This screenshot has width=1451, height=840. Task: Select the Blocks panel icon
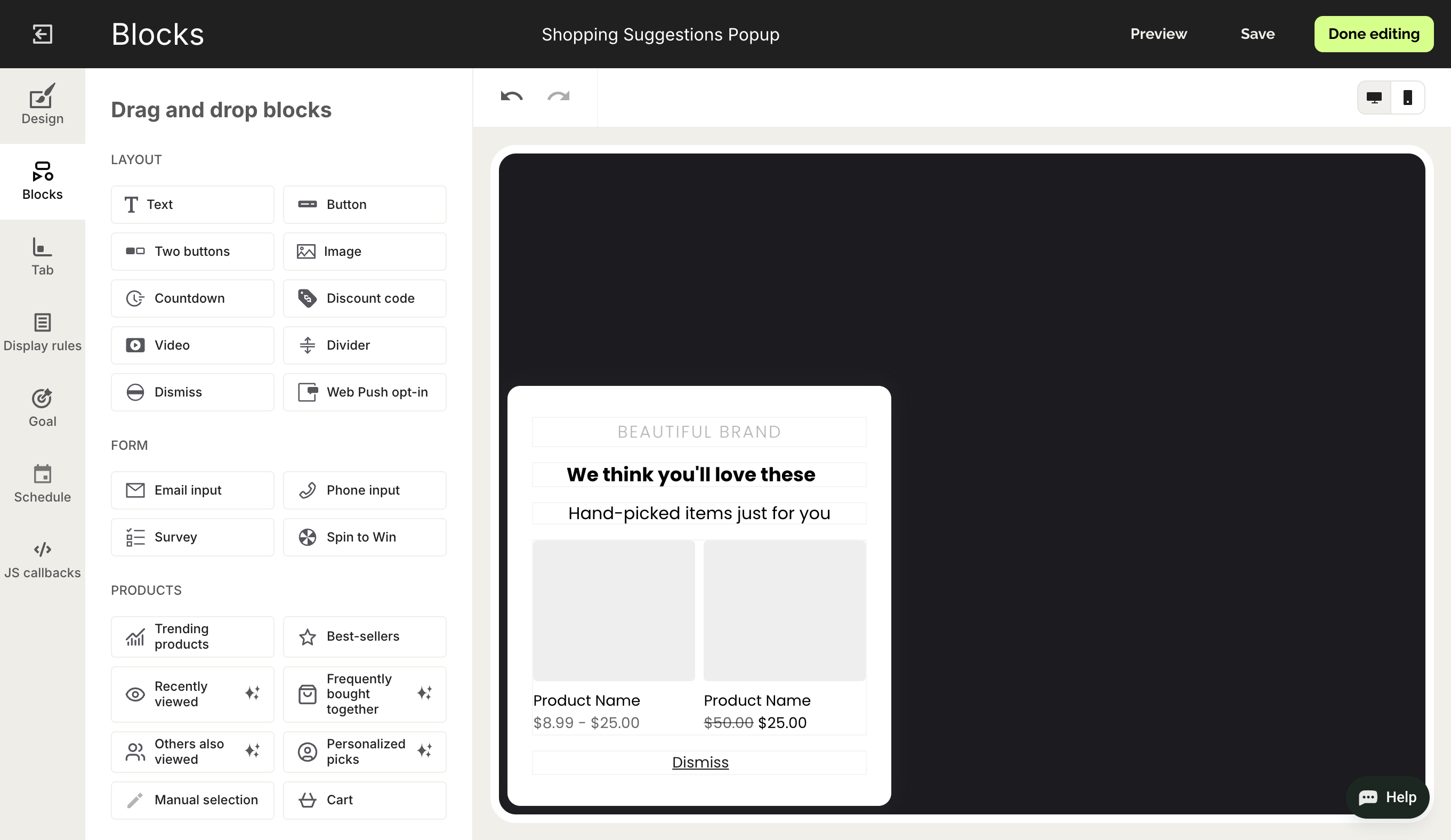click(x=42, y=180)
